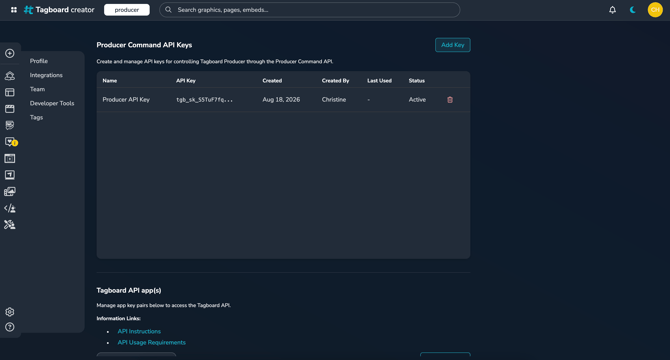The width and height of the screenshot is (670, 360).
Task: Toggle dark mode moon icon
Action: click(x=633, y=9)
